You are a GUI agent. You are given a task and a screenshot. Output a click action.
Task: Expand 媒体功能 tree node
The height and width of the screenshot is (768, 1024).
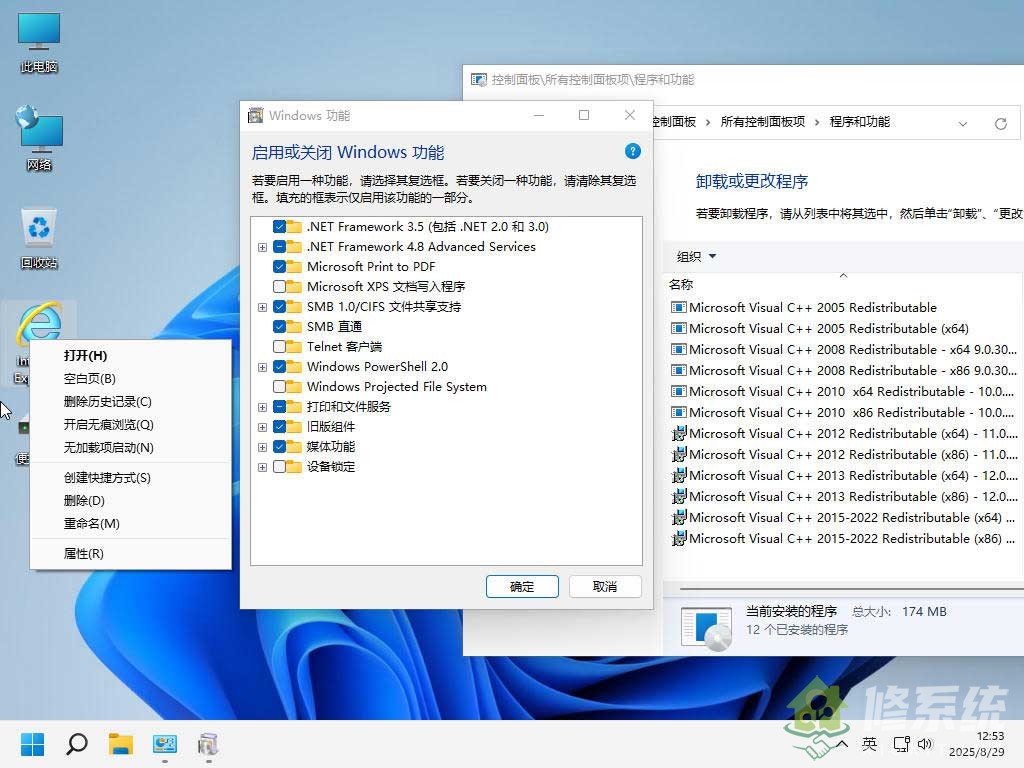[263, 447]
